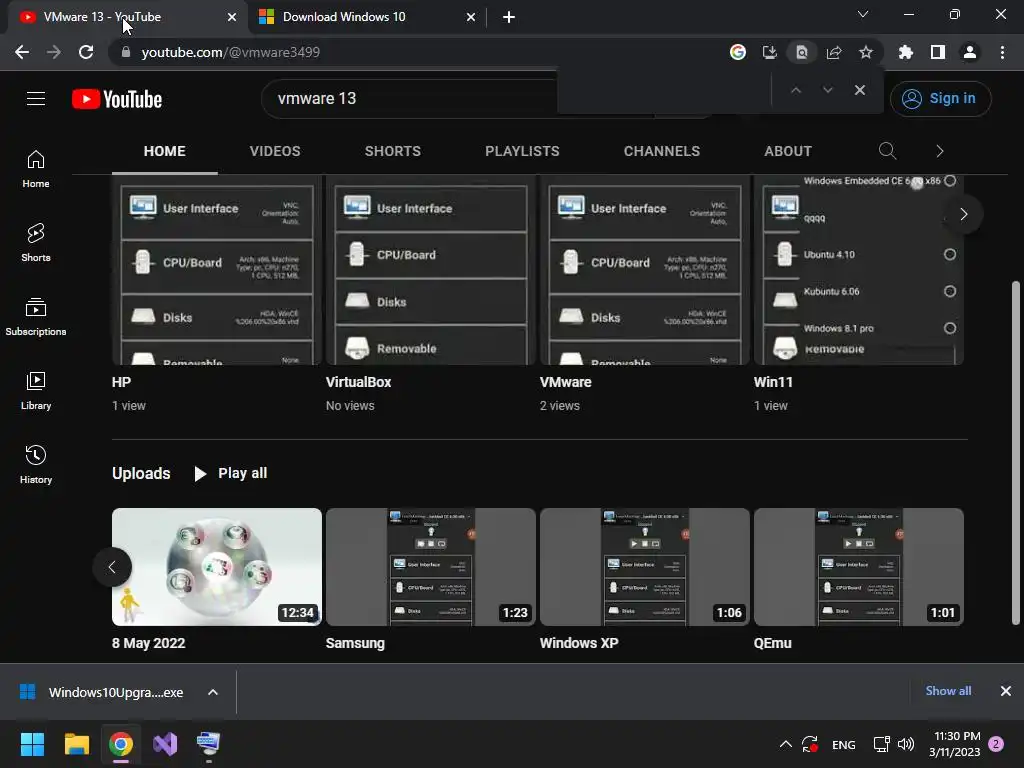Open Library in the sidebar
Screen dimensions: 1024x768
tap(36, 391)
